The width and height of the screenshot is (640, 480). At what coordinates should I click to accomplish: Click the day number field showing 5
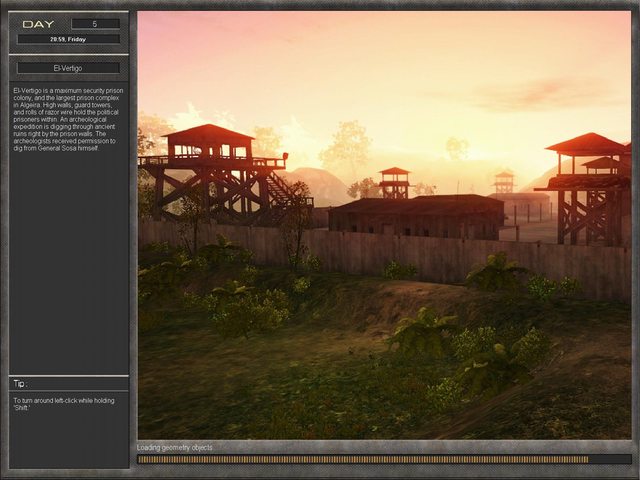click(96, 24)
